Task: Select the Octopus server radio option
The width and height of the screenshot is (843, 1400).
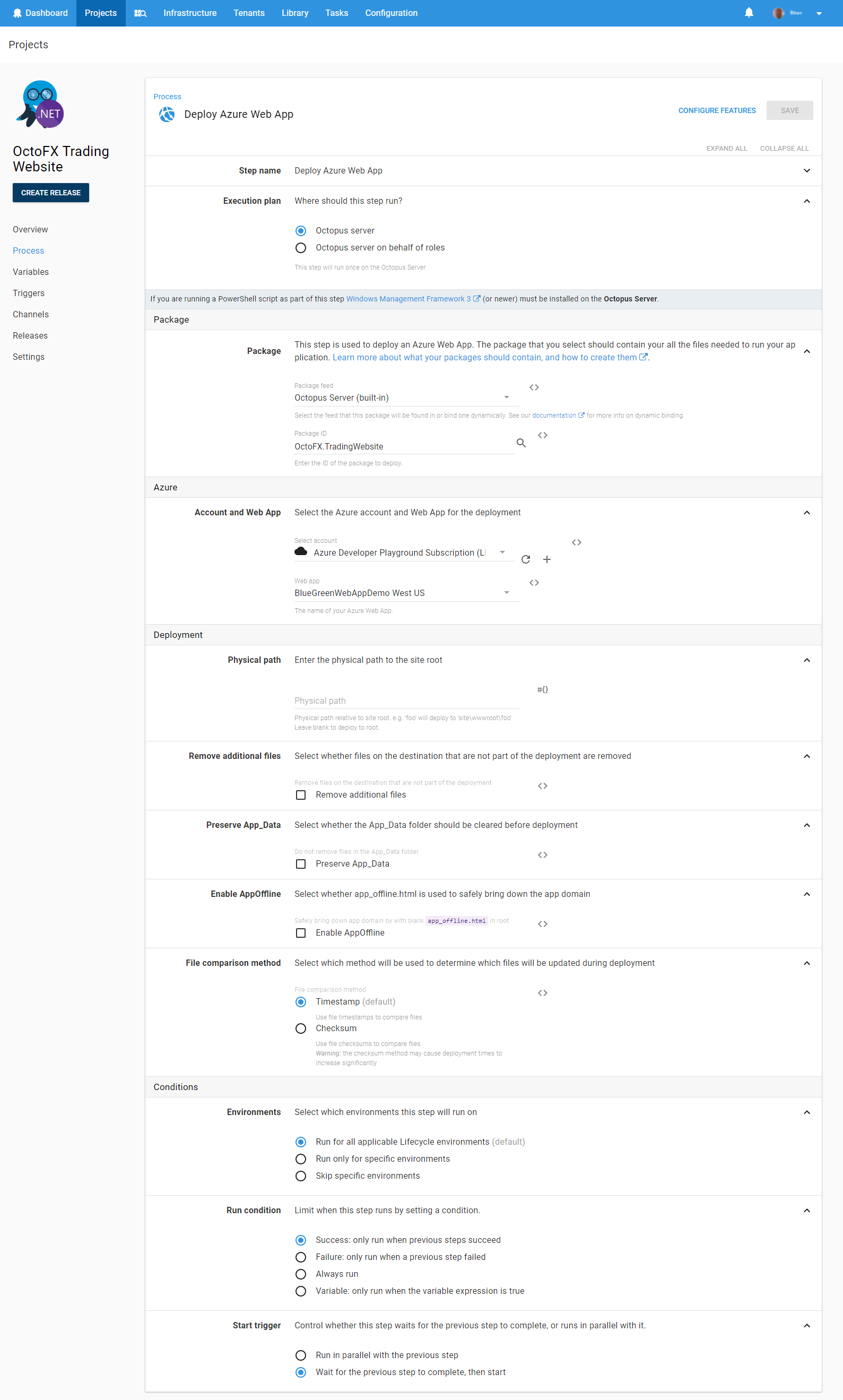Action: (301, 231)
